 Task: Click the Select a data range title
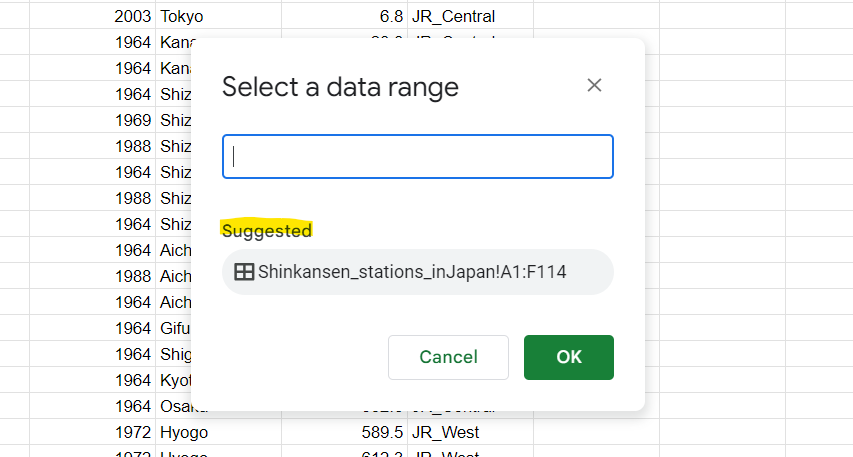[340, 87]
